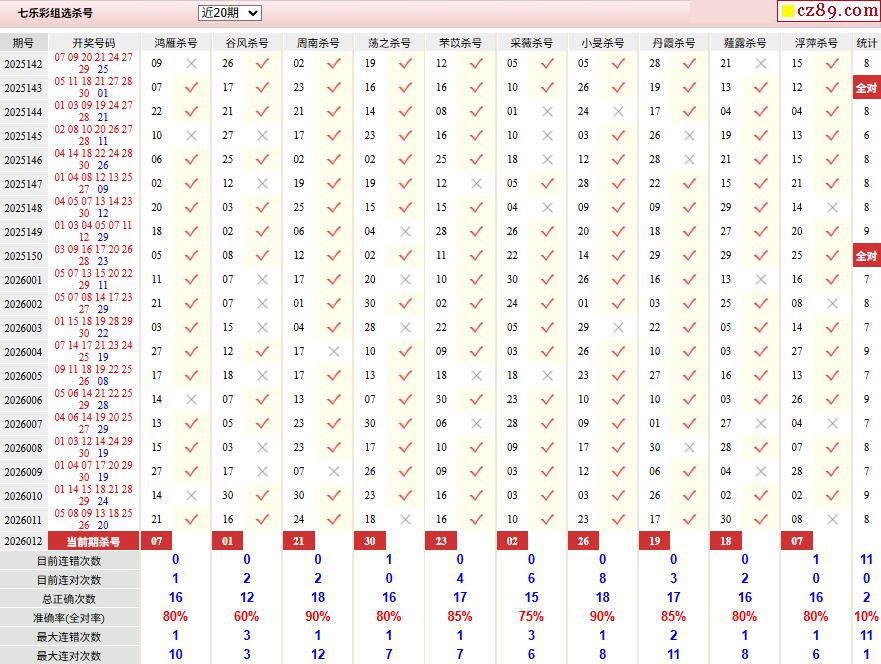Screen dimensions: 881x664
Task: Click the 全对 badge in row 2025143
Action: point(866,87)
